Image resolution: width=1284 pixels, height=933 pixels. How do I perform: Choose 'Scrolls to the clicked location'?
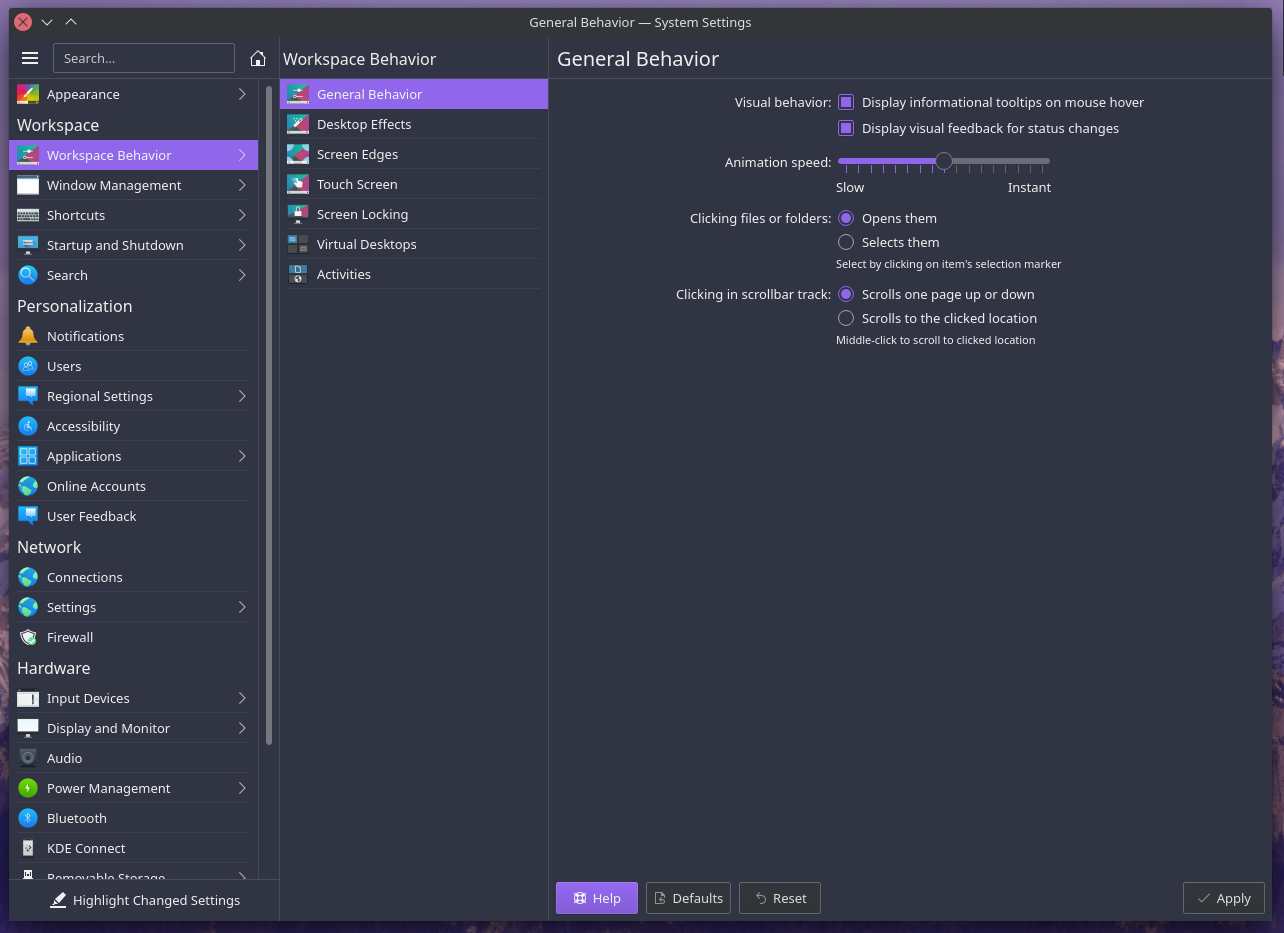[846, 318]
